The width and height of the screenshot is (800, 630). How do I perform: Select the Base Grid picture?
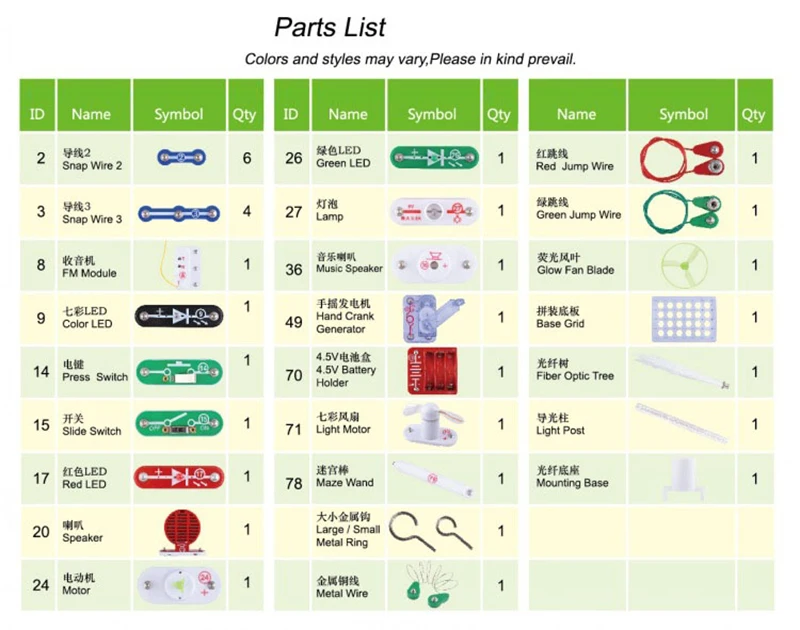[684, 319]
